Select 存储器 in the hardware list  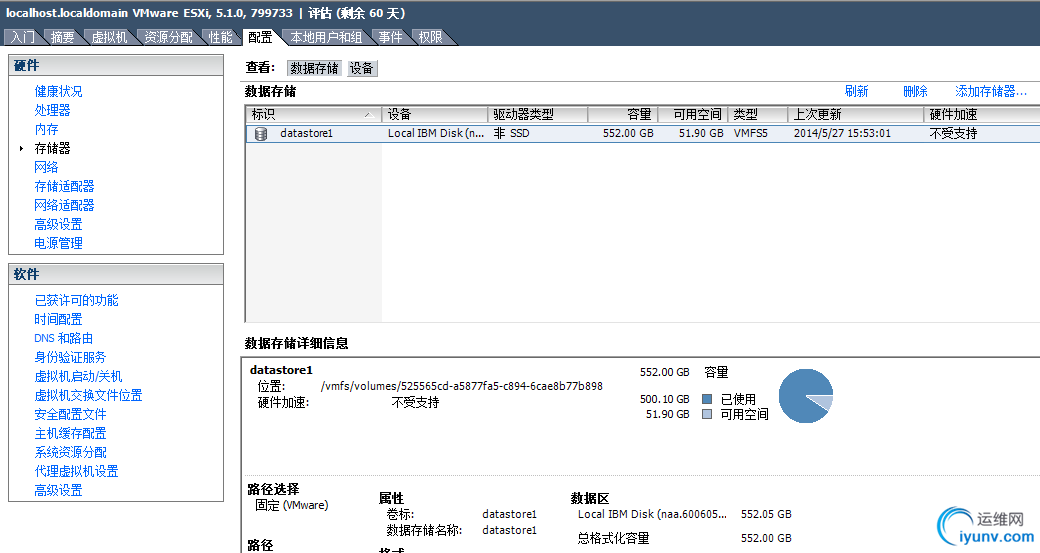pos(52,149)
